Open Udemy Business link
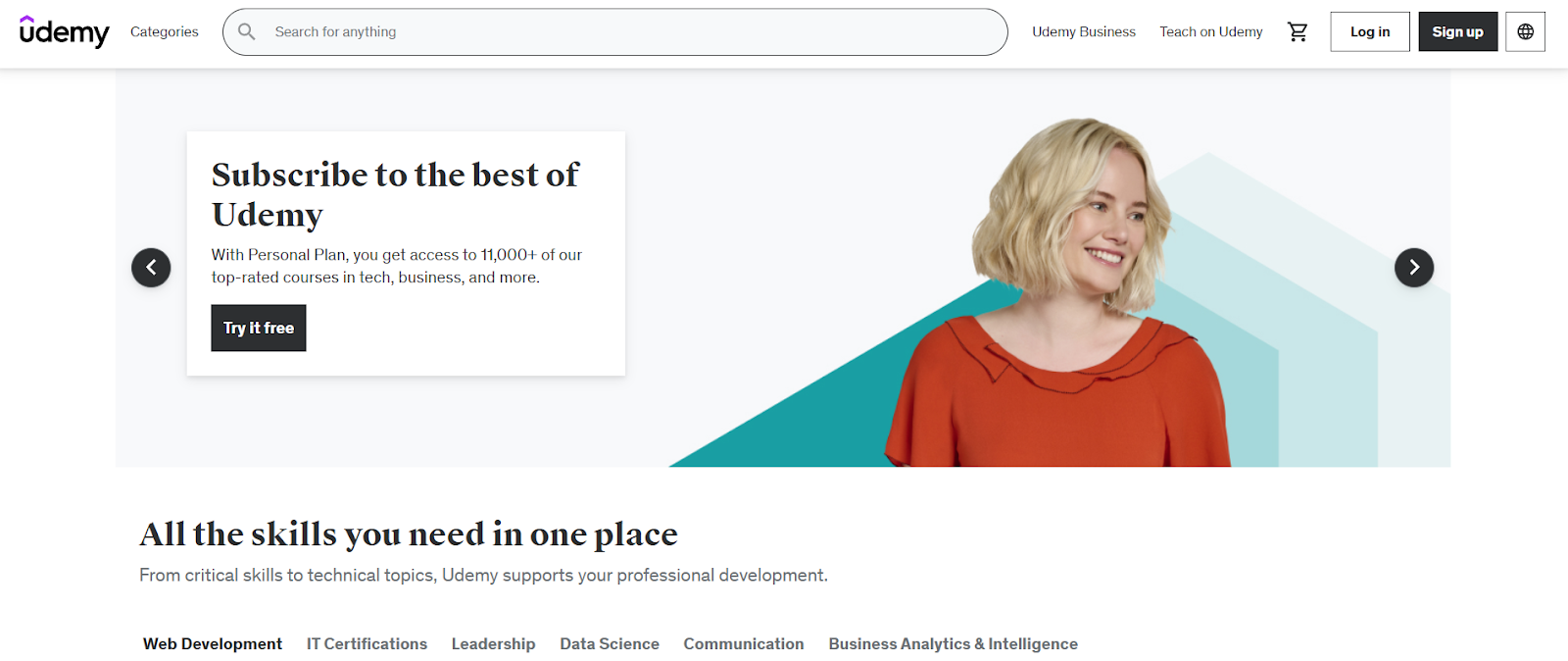This screenshot has width=1568, height=661. tap(1084, 32)
